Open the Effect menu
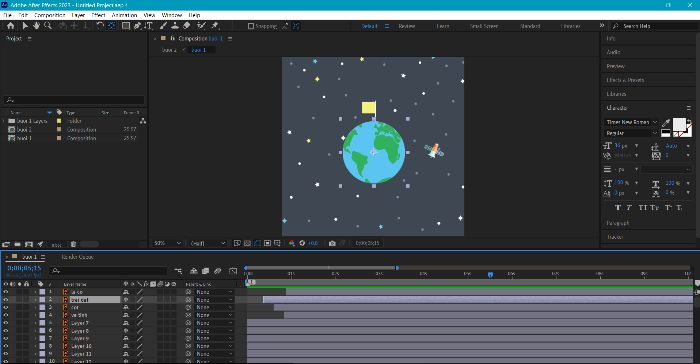Screen dimensions: 700x364 pos(98,15)
